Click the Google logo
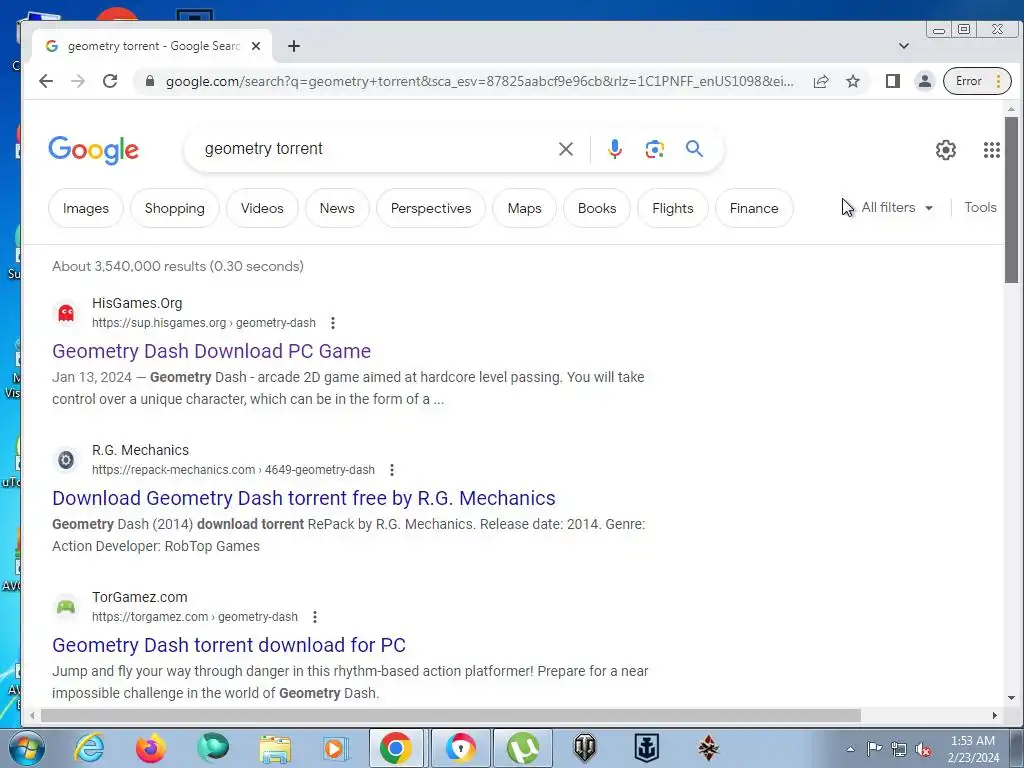The image size is (1024, 768). [x=93, y=150]
